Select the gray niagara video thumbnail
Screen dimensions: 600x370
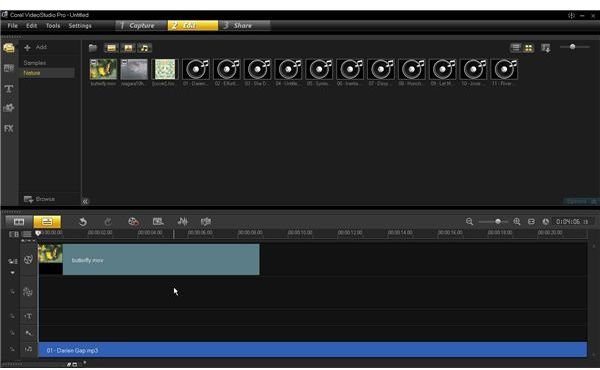click(x=134, y=69)
